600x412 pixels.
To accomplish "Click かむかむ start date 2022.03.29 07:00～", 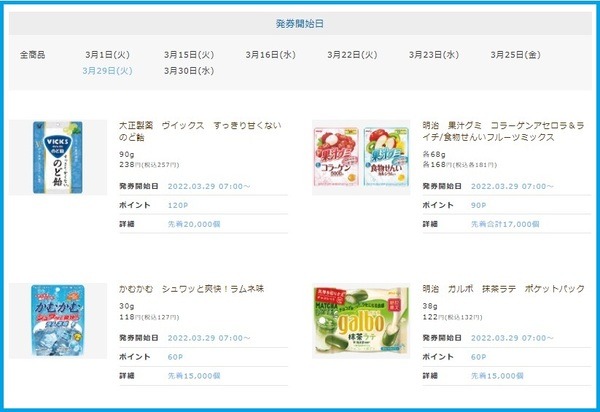I will coord(209,338).
